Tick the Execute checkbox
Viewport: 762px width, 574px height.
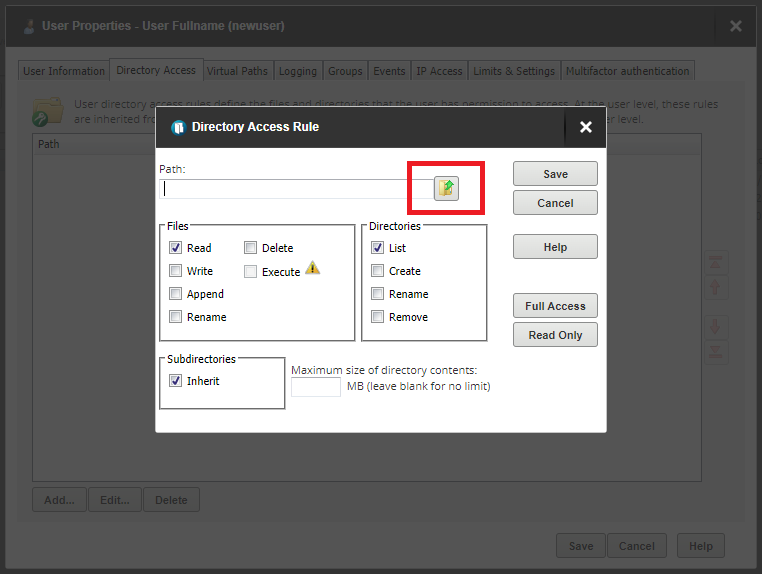coord(251,271)
